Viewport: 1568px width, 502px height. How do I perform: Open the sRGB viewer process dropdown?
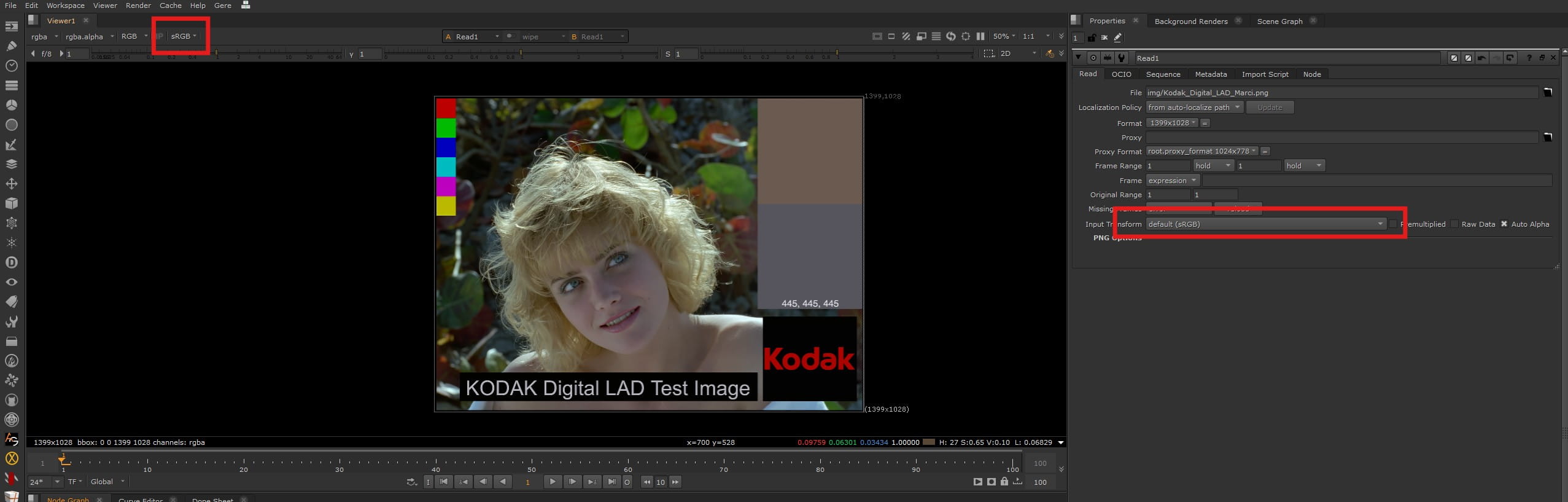coord(184,36)
